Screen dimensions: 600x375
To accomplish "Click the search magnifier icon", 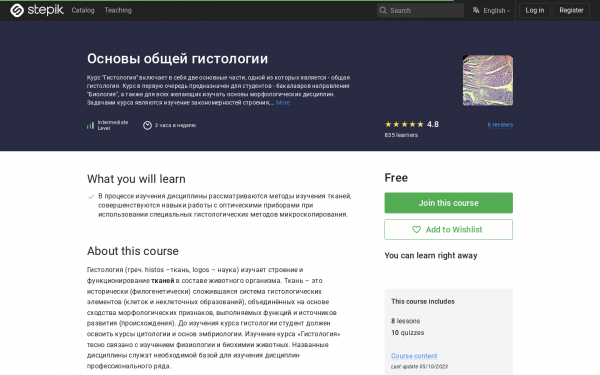I will point(383,10).
